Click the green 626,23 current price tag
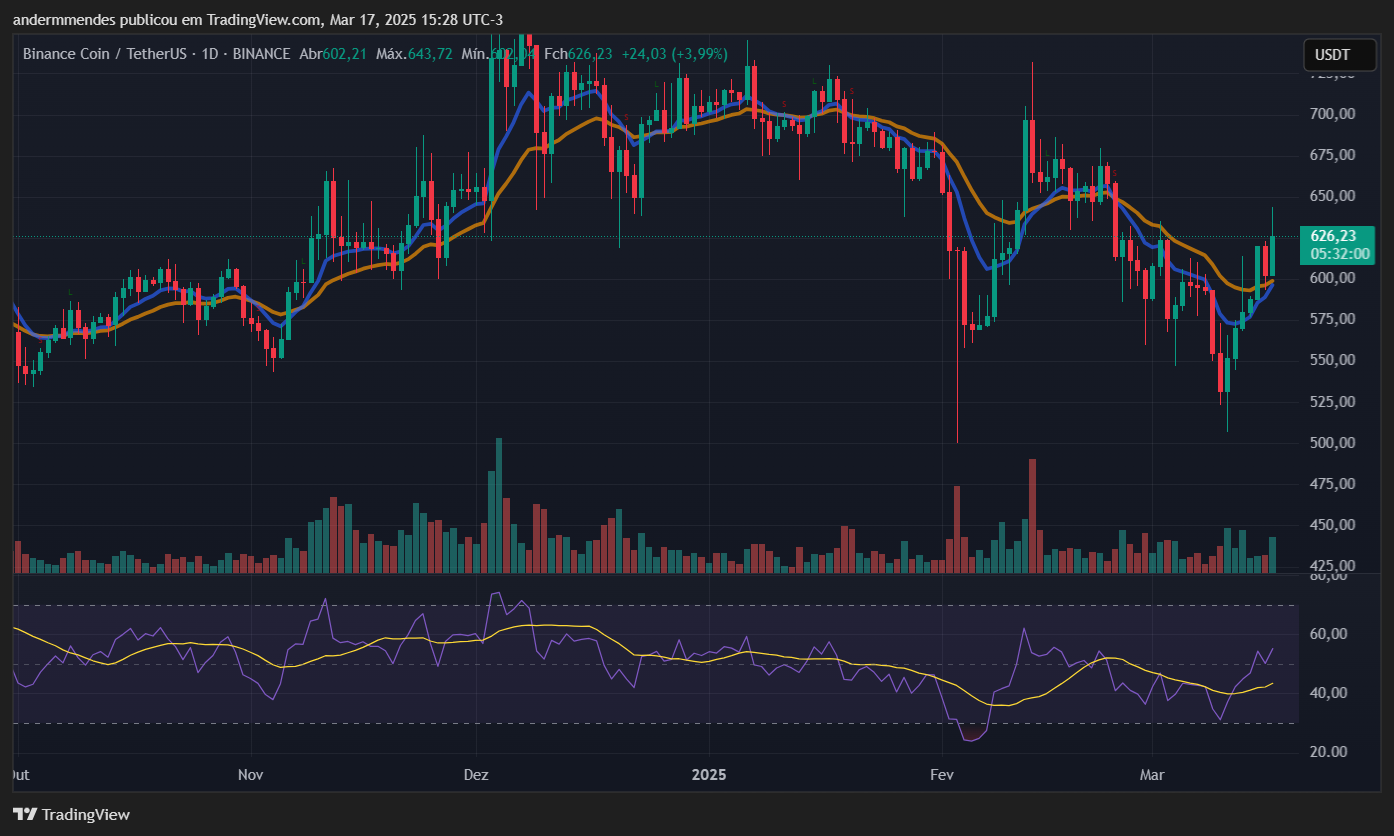This screenshot has width=1394, height=836. (x=1335, y=236)
